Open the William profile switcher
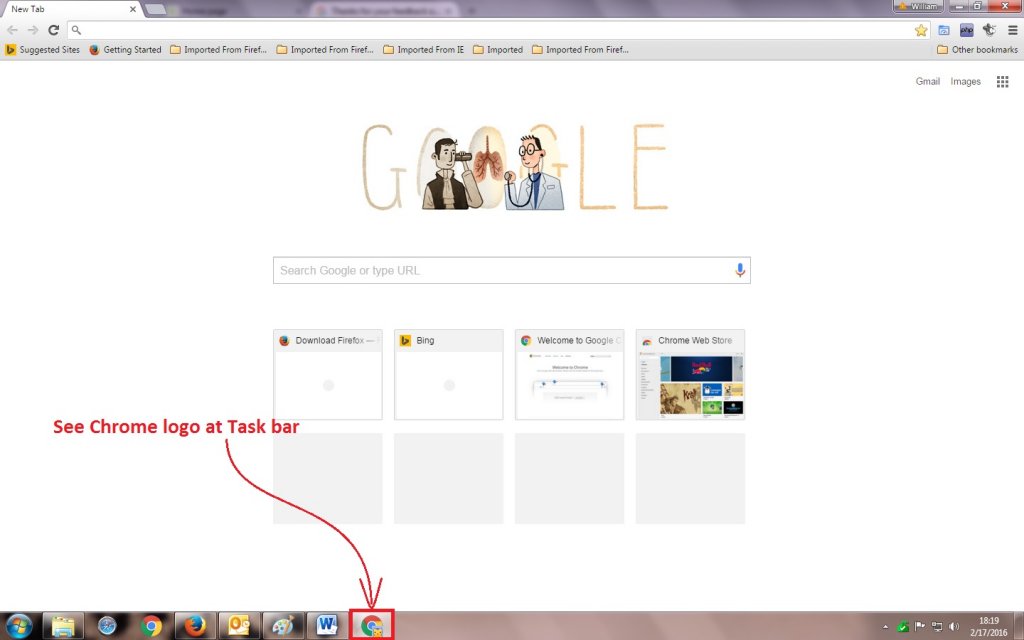Screen dimensions: 1024x640 pos(919,6)
